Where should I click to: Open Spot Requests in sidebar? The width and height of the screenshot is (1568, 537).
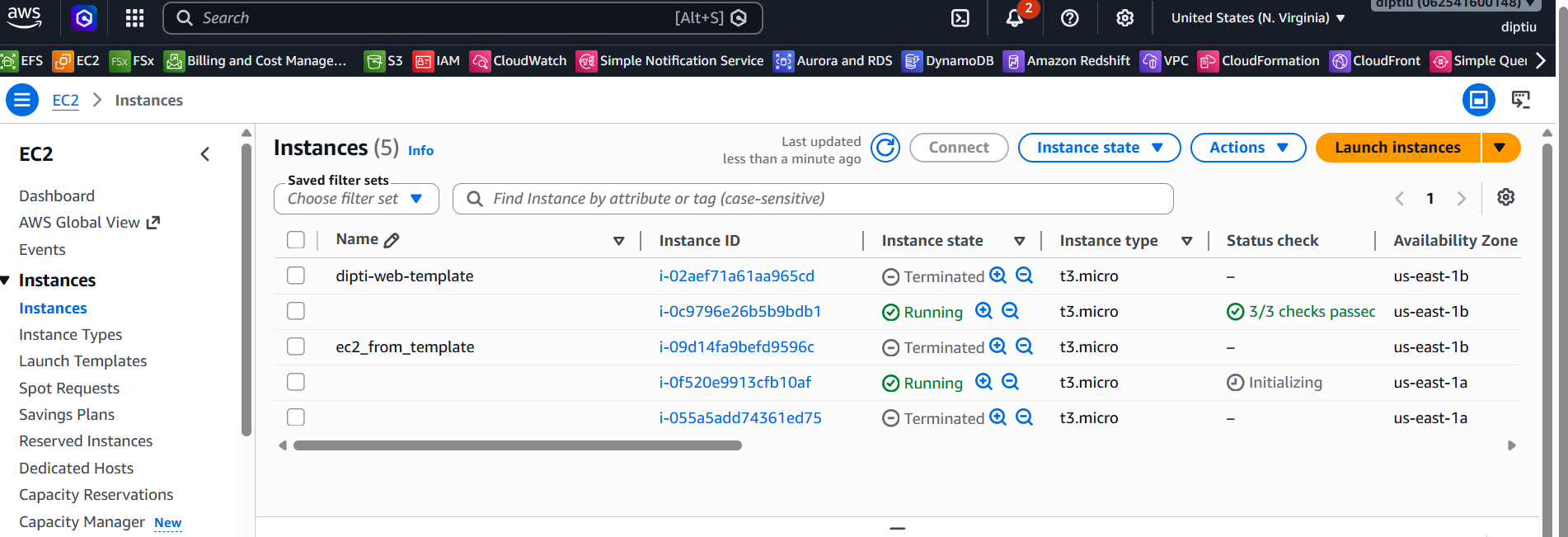coord(69,389)
